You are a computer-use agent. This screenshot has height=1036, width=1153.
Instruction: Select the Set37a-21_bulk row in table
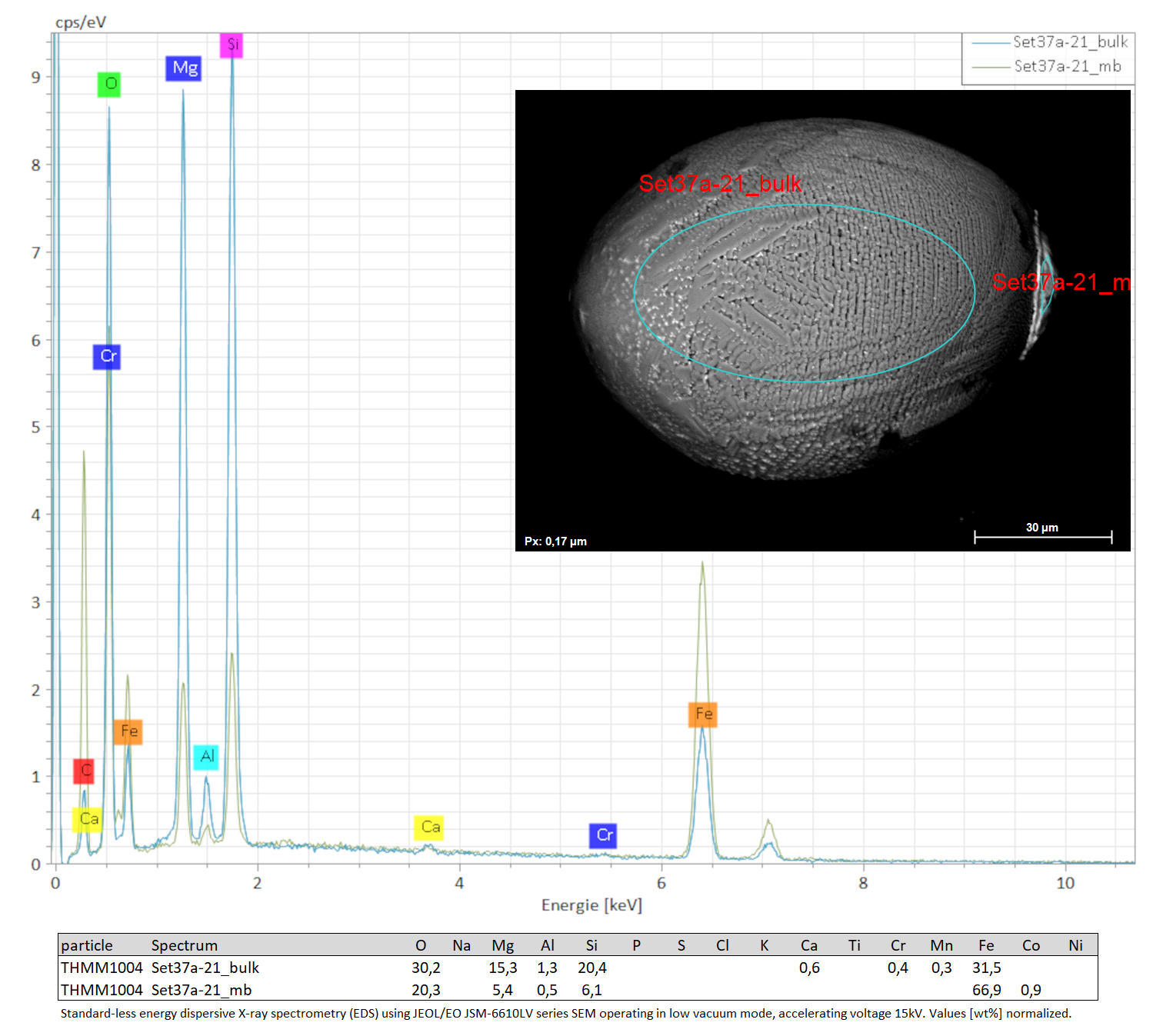coord(578,968)
